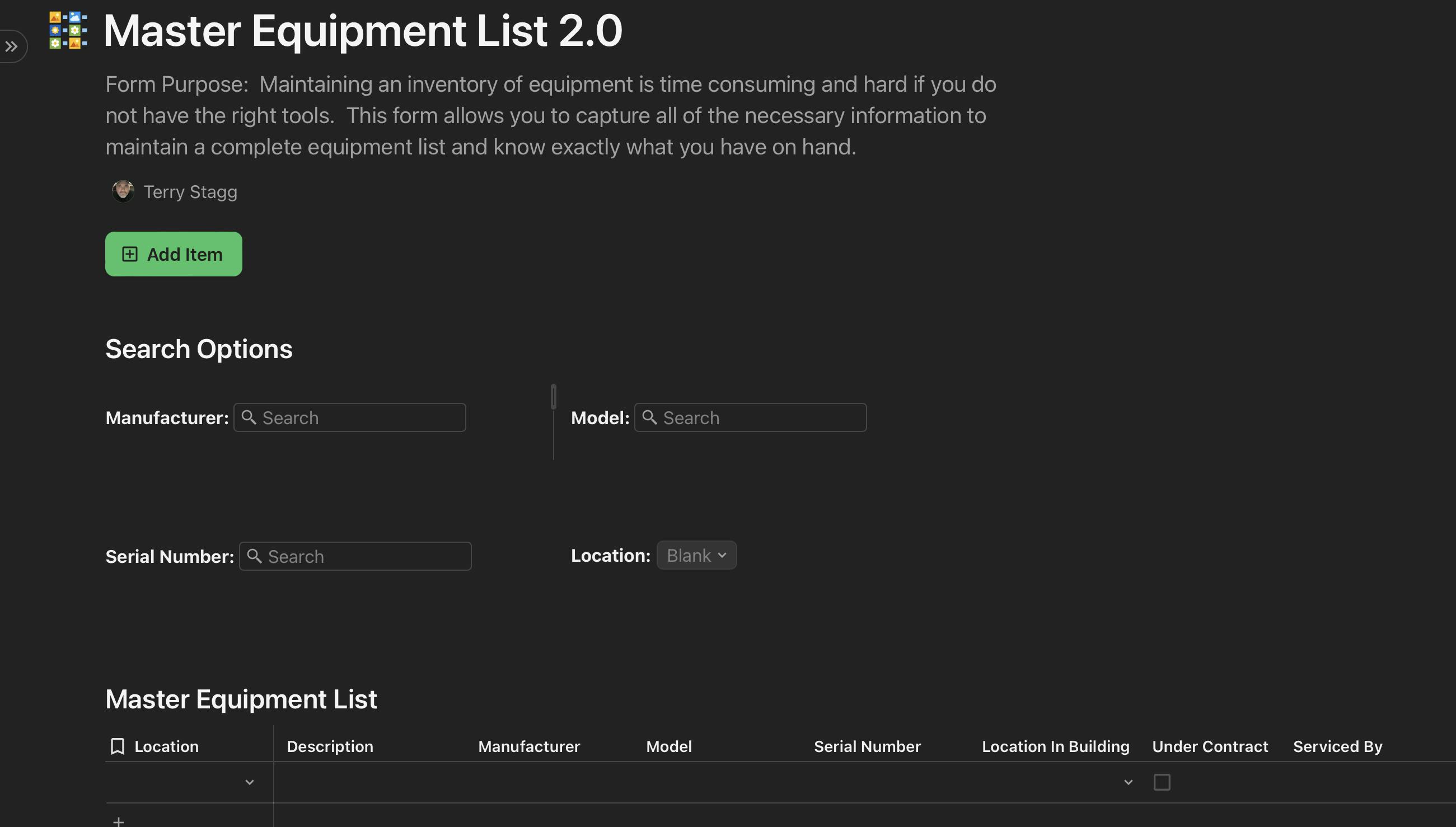1456x827 pixels.
Task: Select the Under Contract column header
Action: tap(1210, 746)
